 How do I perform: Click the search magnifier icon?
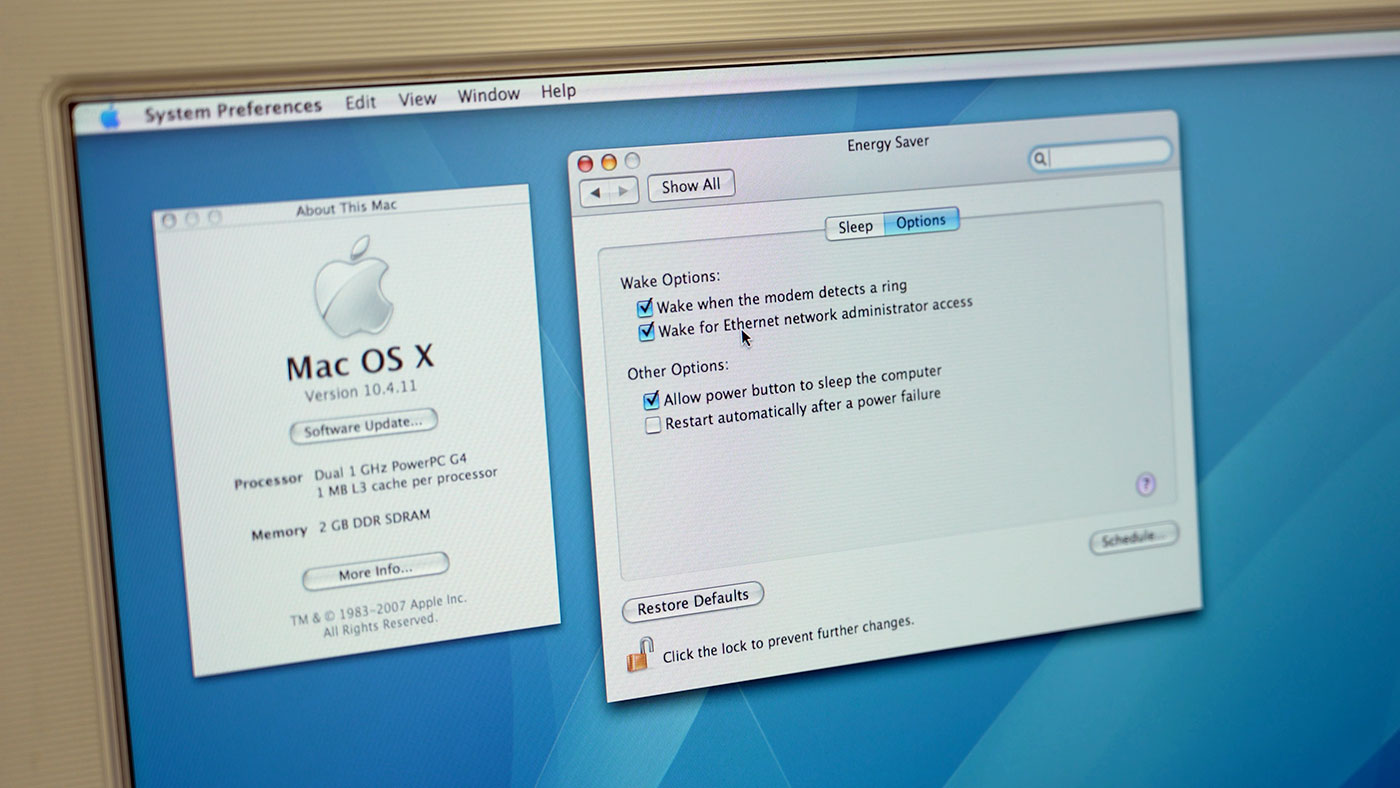1040,158
